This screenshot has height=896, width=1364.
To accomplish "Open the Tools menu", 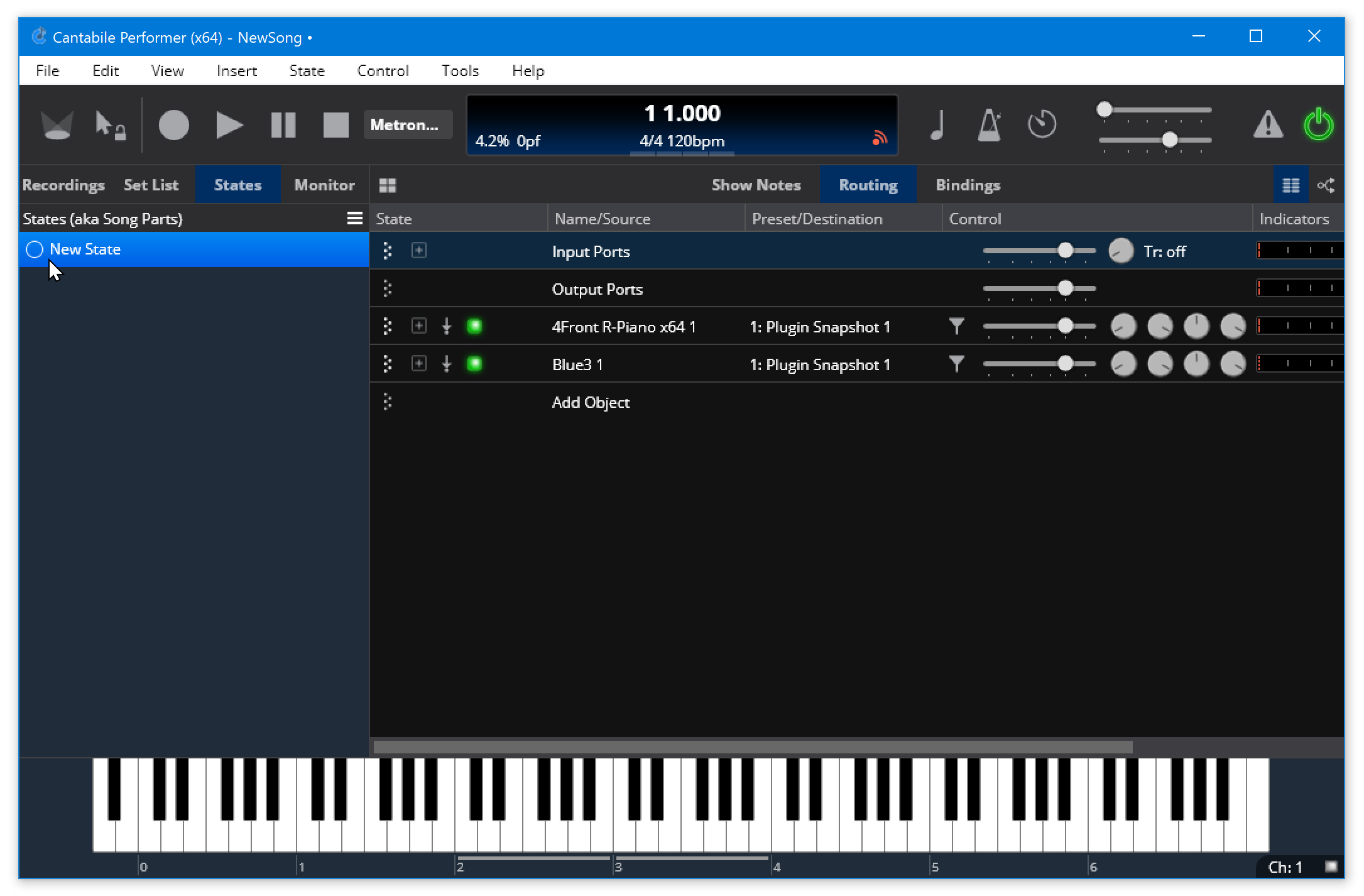I will click(x=460, y=70).
